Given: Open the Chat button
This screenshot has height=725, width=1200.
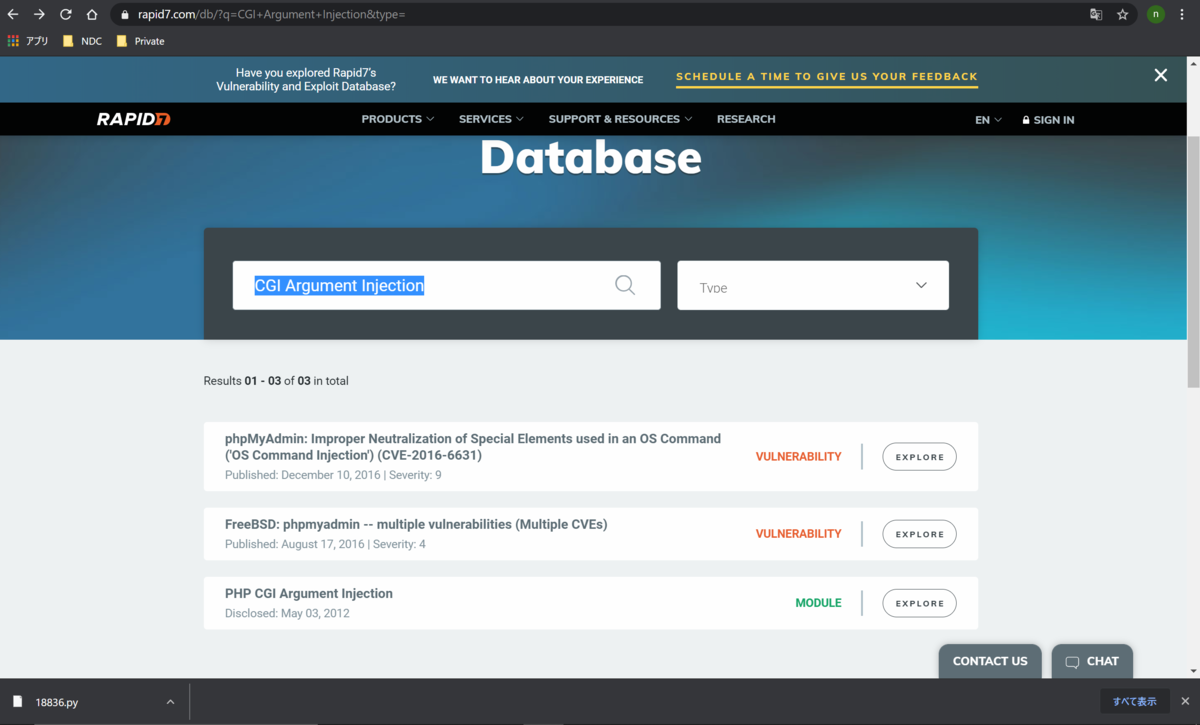Looking at the screenshot, I should 1092,661.
